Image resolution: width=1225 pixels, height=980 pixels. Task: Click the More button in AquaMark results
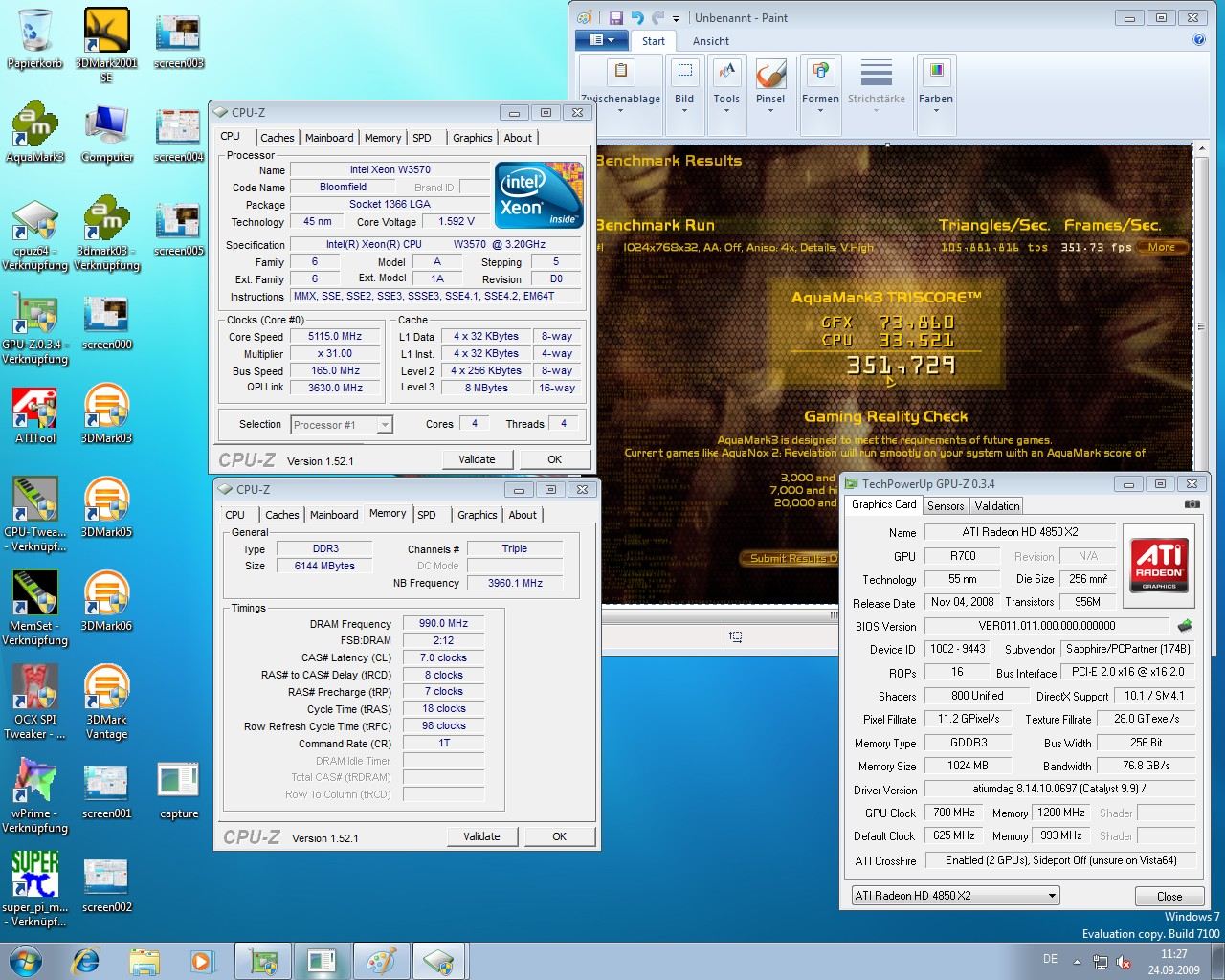point(1162,247)
